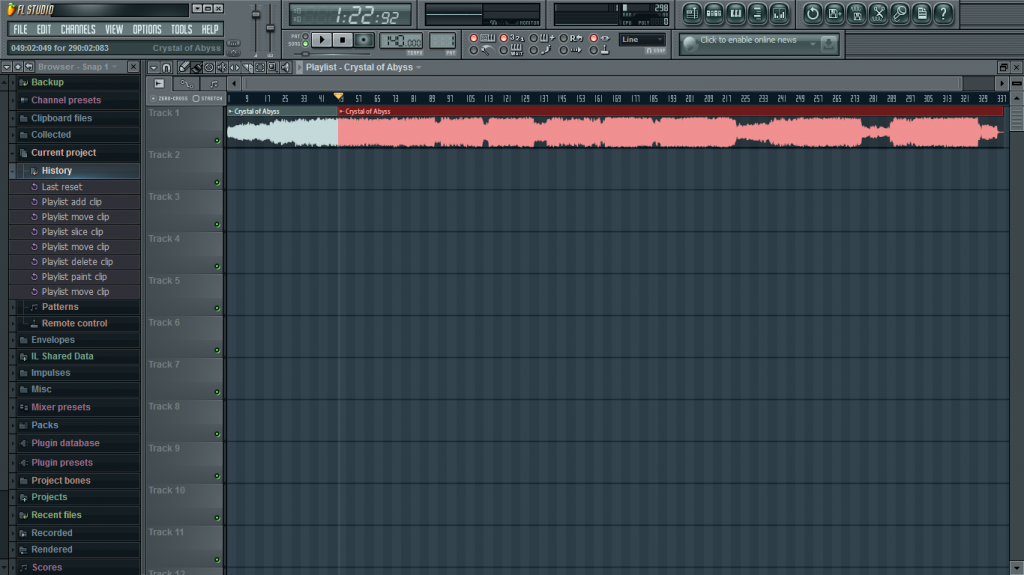Select the Mute tool in Playlist toolbar
This screenshot has width=1024, height=575.
(222, 67)
